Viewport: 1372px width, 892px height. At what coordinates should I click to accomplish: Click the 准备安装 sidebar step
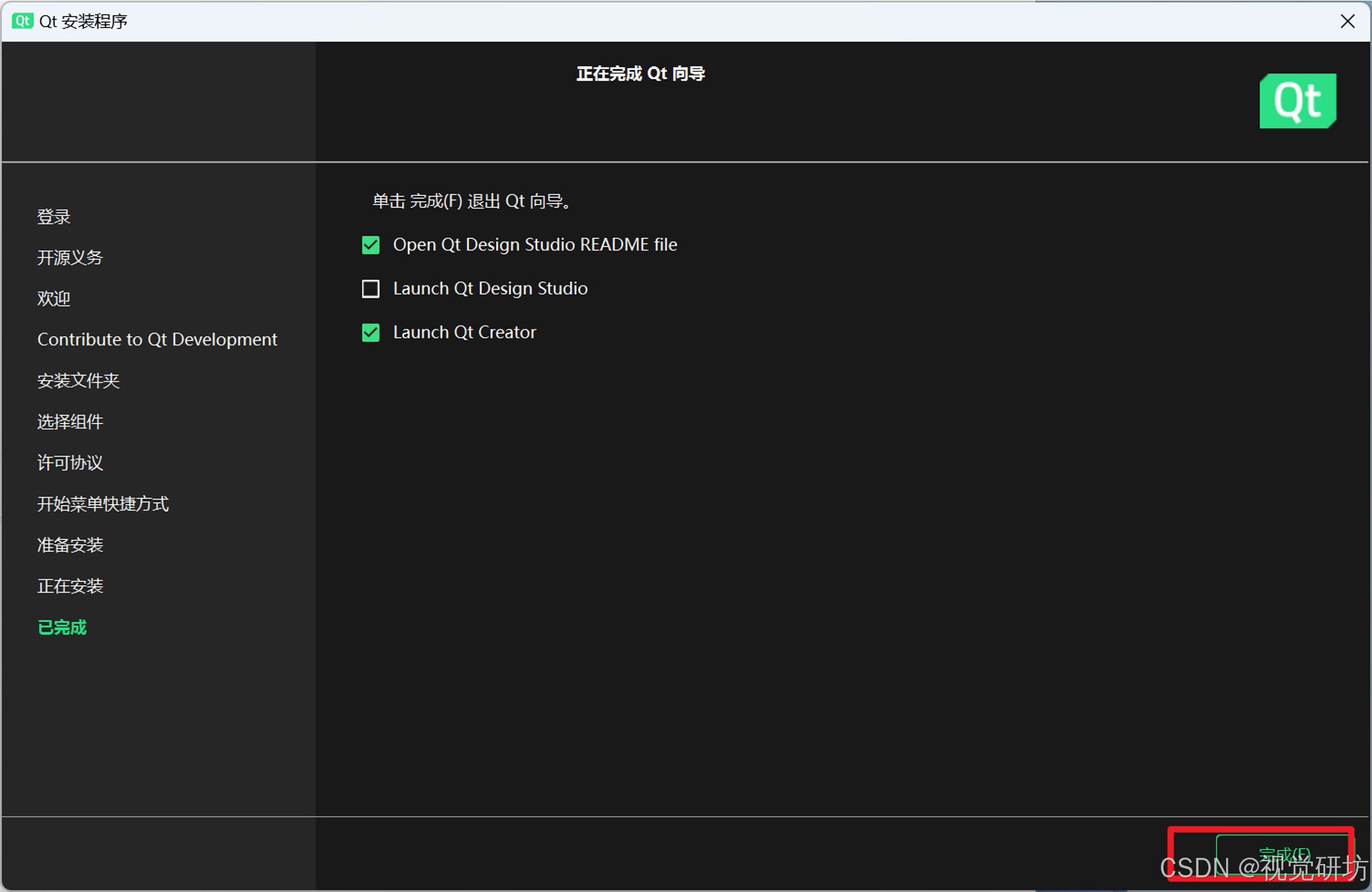(70, 545)
